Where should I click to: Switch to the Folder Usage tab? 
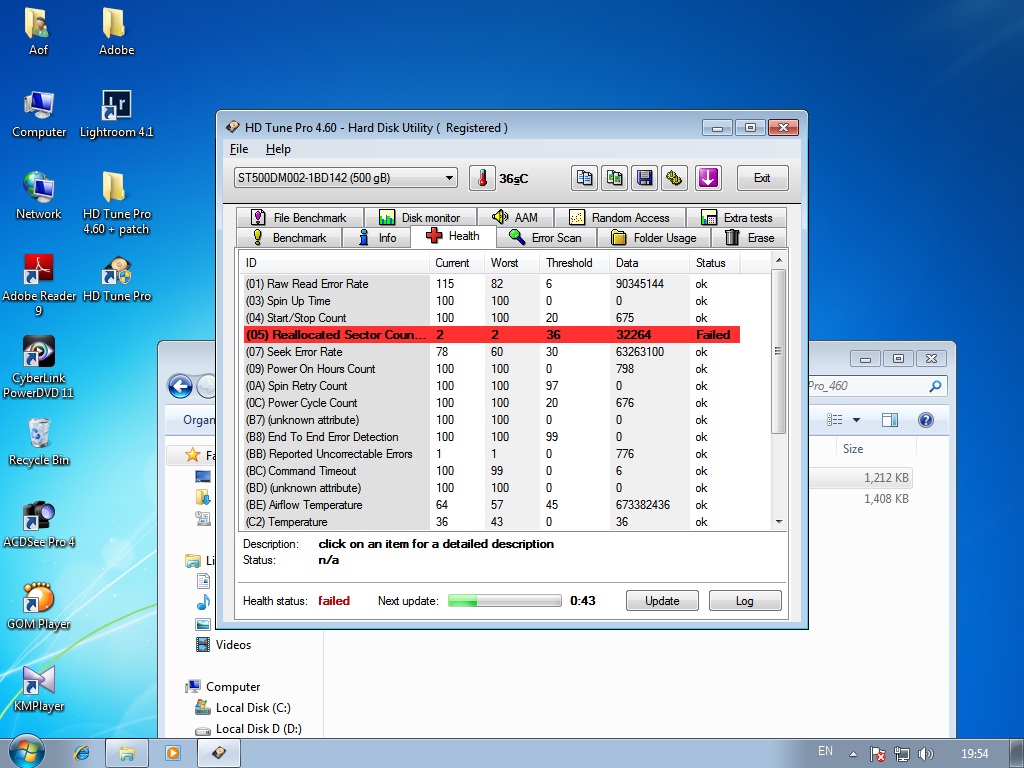pyautogui.click(x=654, y=238)
